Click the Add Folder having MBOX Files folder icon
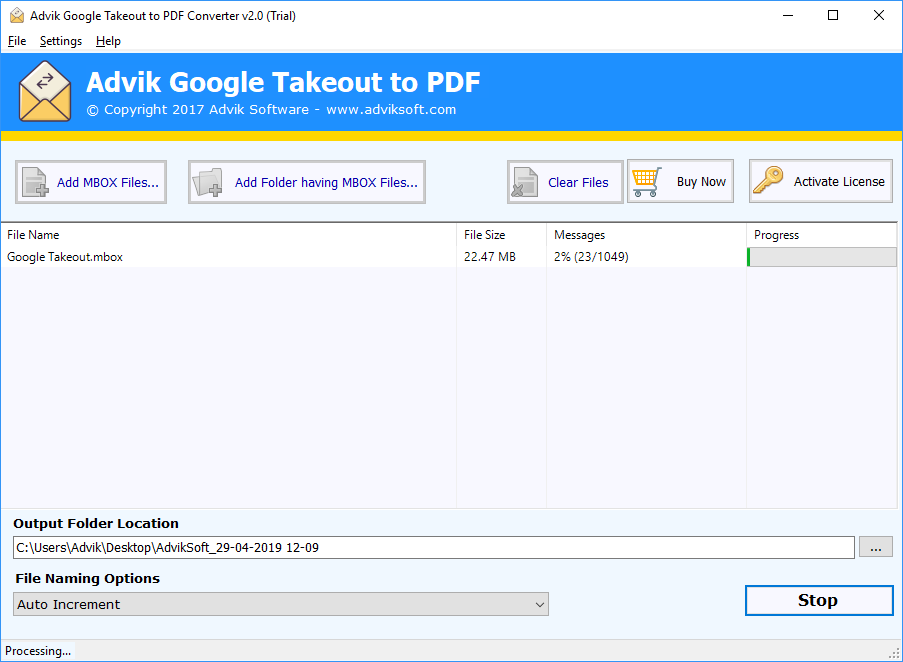Screen dimensions: 903x662 [207, 182]
